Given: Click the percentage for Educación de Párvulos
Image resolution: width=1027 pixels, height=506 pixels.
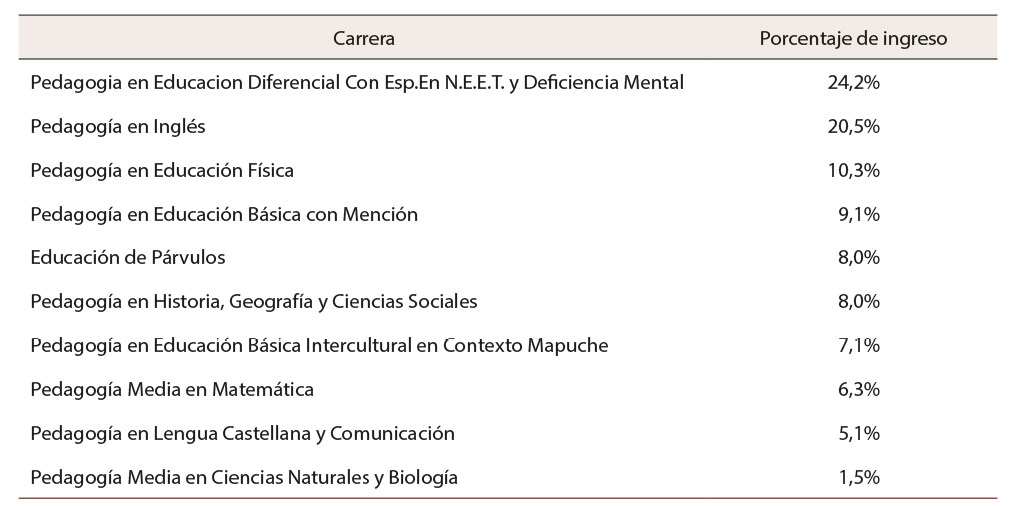Looking at the screenshot, I should 859,258.
